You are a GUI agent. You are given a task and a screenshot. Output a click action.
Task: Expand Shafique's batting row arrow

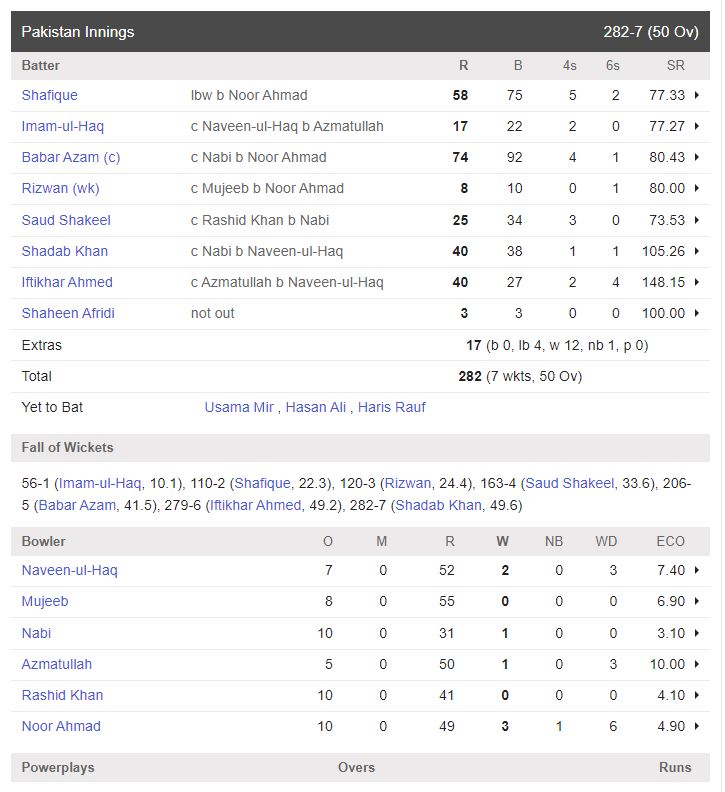point(696,96)
